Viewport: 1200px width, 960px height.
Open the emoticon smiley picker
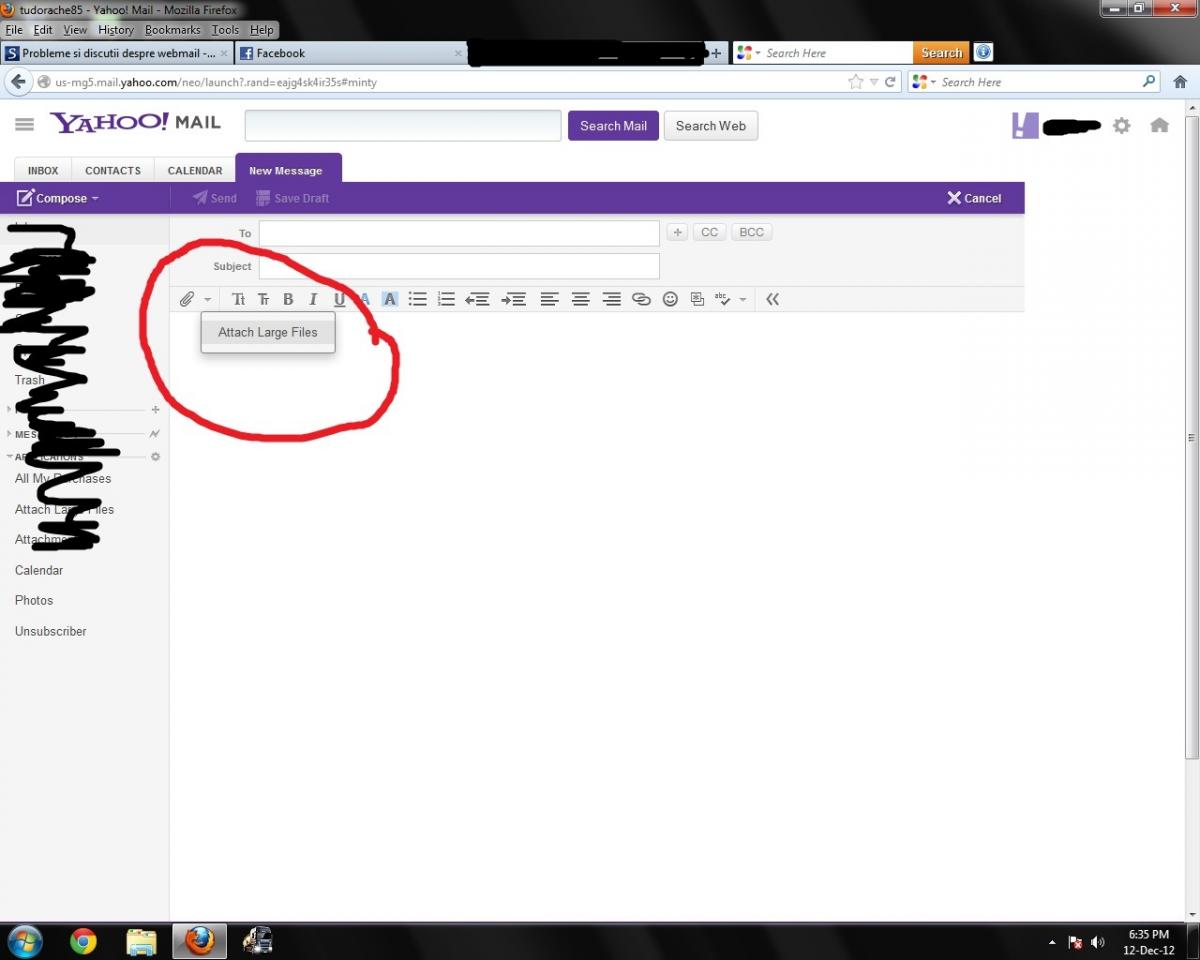pyautogui.click(x=670, y=299)
